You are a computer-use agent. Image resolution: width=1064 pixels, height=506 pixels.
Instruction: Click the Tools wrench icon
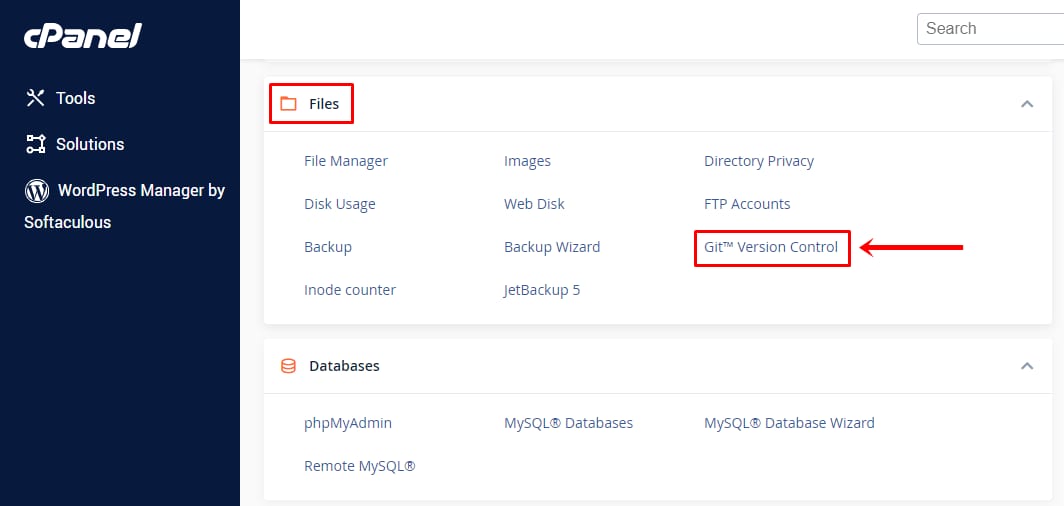point(36,98)
